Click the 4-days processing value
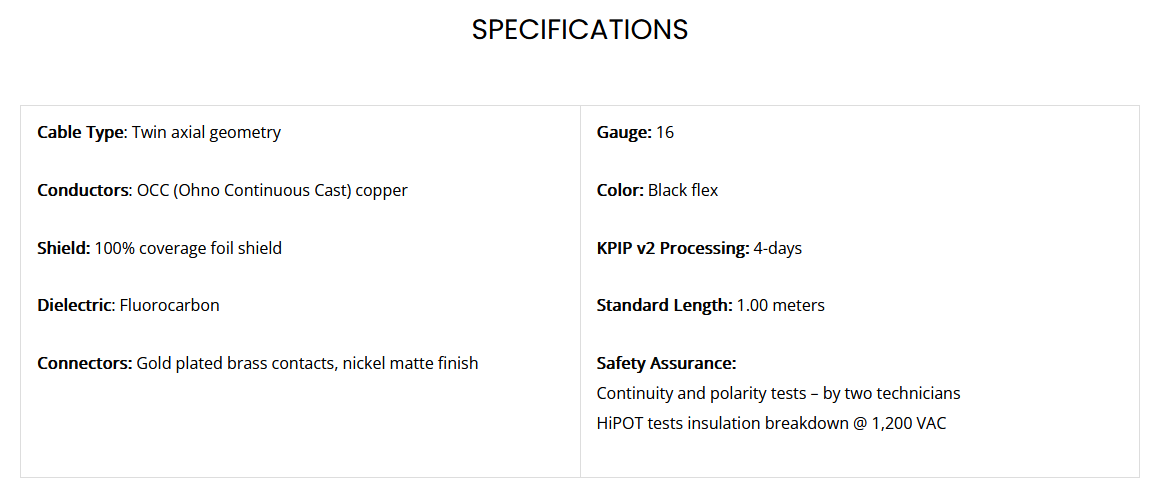Screen dimensions: 1160x501 pyautogui.click(x=778, y=248)
